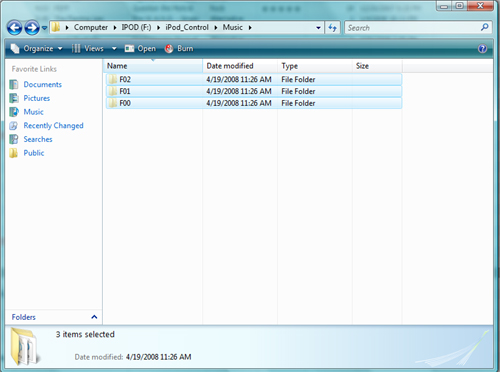Expand the address bar history dropdown
This screenshot has width=500, height=372.
click(x=318, y=28)
